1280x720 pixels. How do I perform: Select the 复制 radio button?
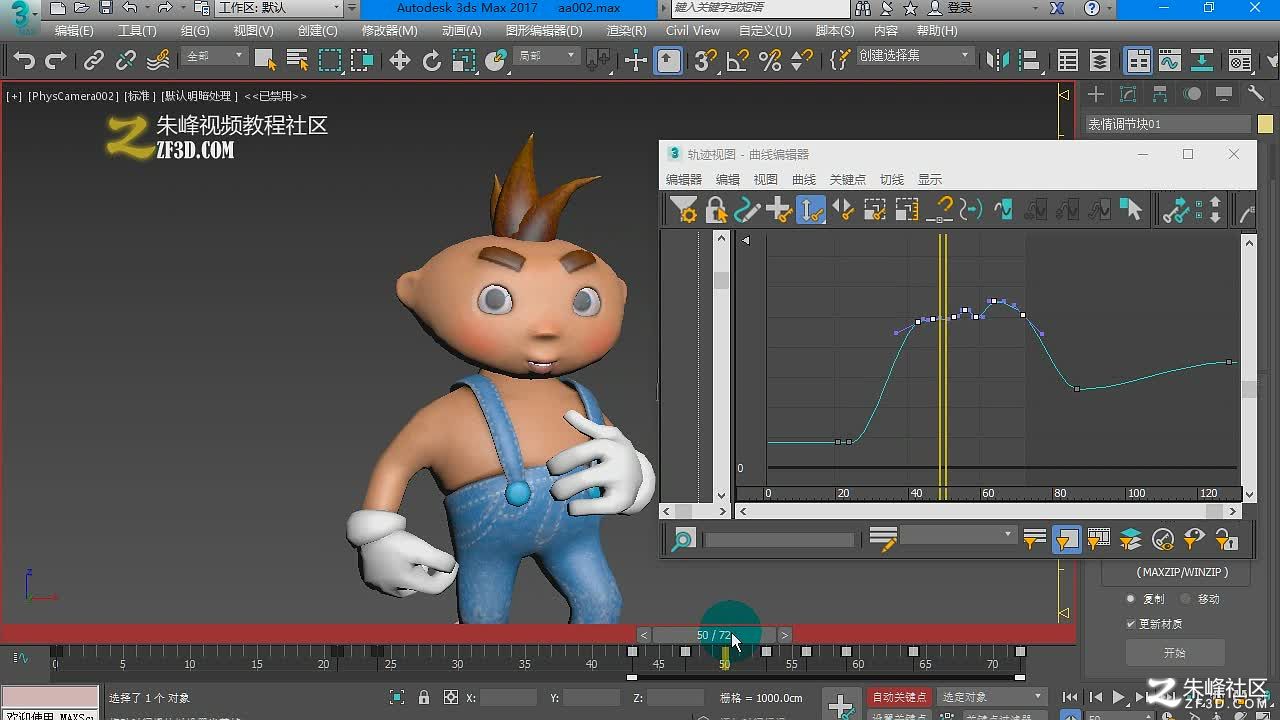tap(1131, 599)
